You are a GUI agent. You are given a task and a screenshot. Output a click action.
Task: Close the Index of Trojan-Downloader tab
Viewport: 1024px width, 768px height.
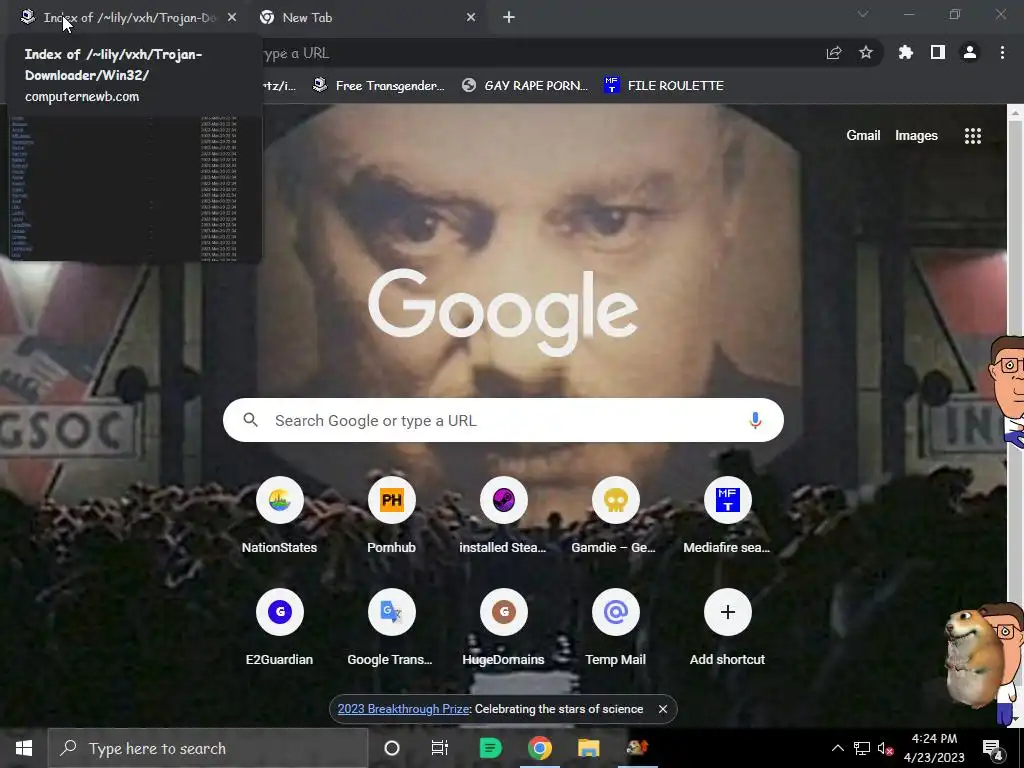point(232,18)
